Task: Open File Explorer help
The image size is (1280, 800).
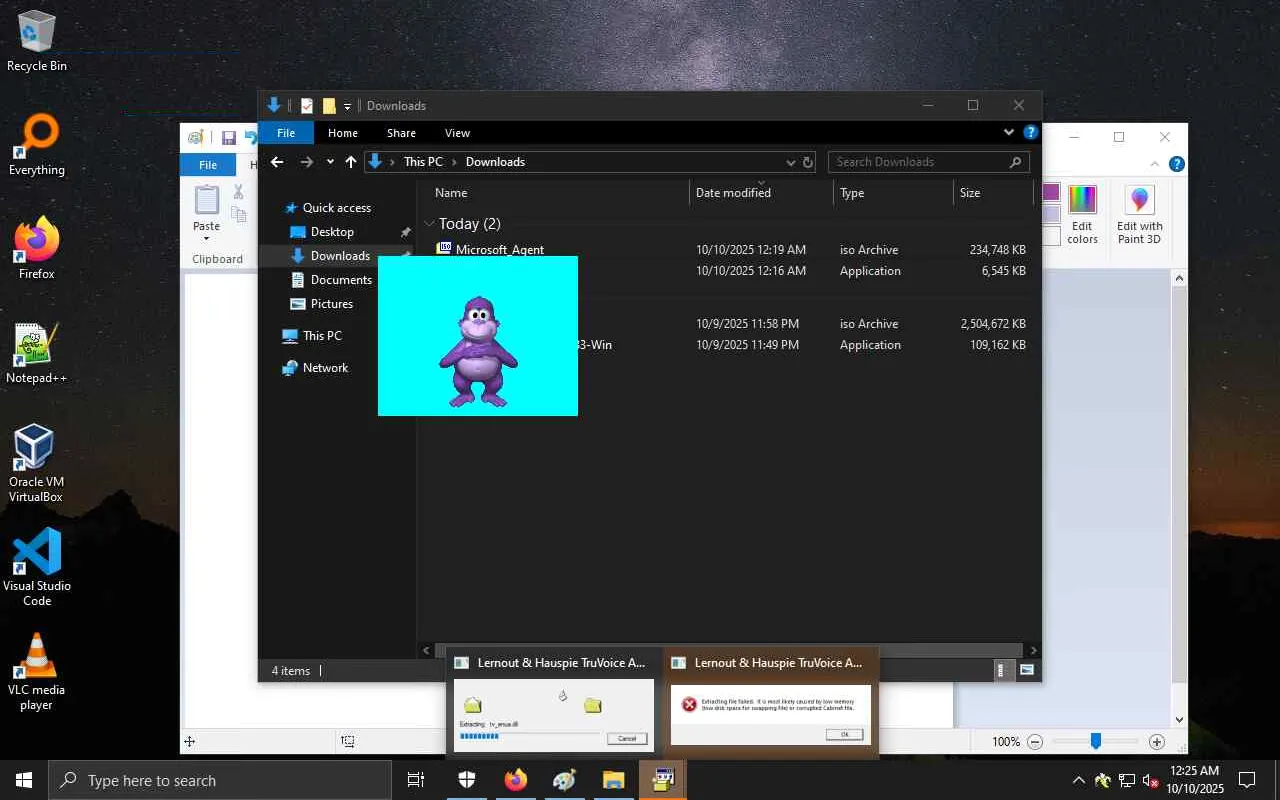Action: [x=1031, y=133]
